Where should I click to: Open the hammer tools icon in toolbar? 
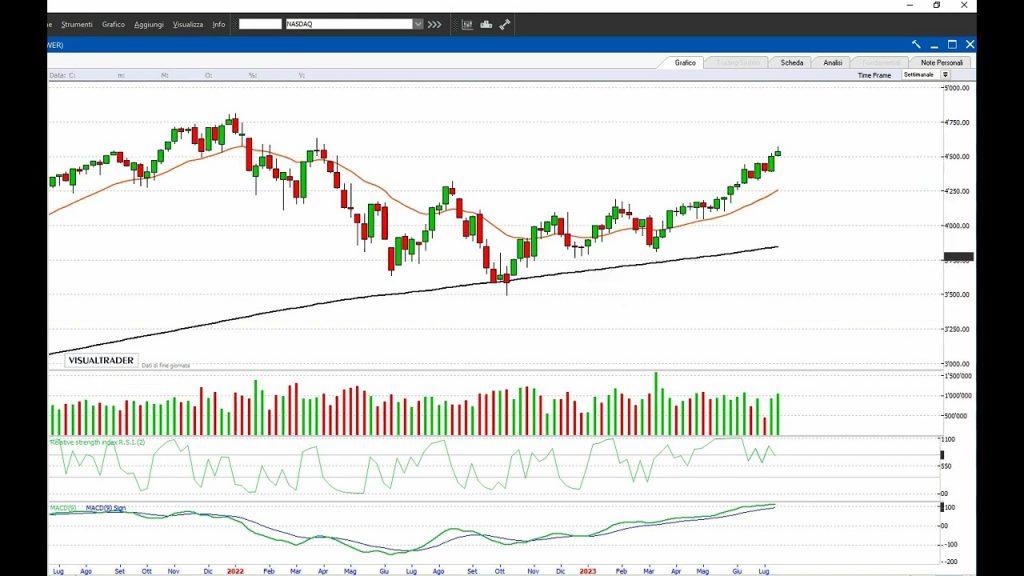(504, 24)
